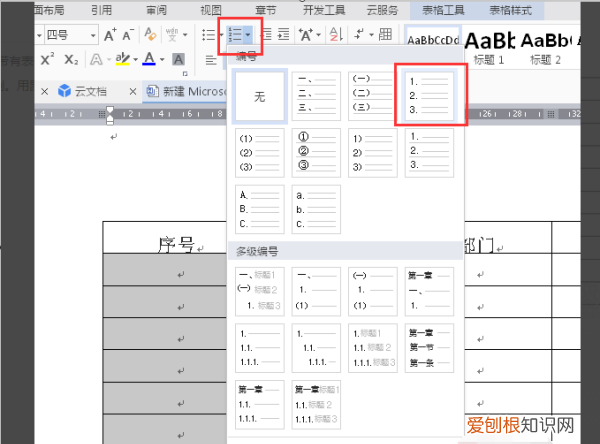Align text left icon
Screen dimensions: 600x444
211,60
